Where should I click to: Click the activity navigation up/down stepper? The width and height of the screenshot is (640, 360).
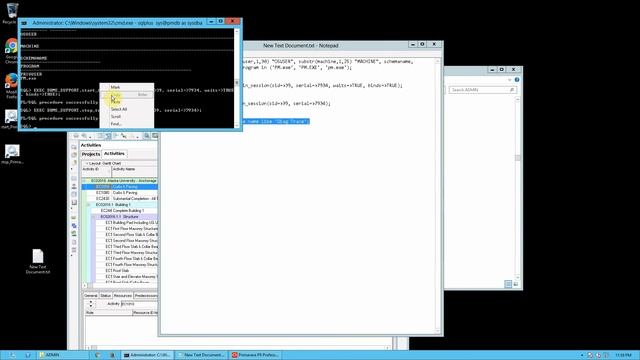(x=91, y=304)
